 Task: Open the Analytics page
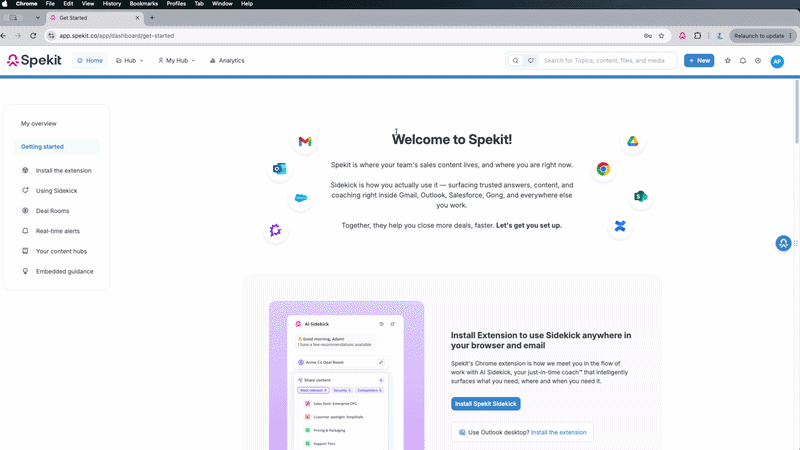coord(227,60)
